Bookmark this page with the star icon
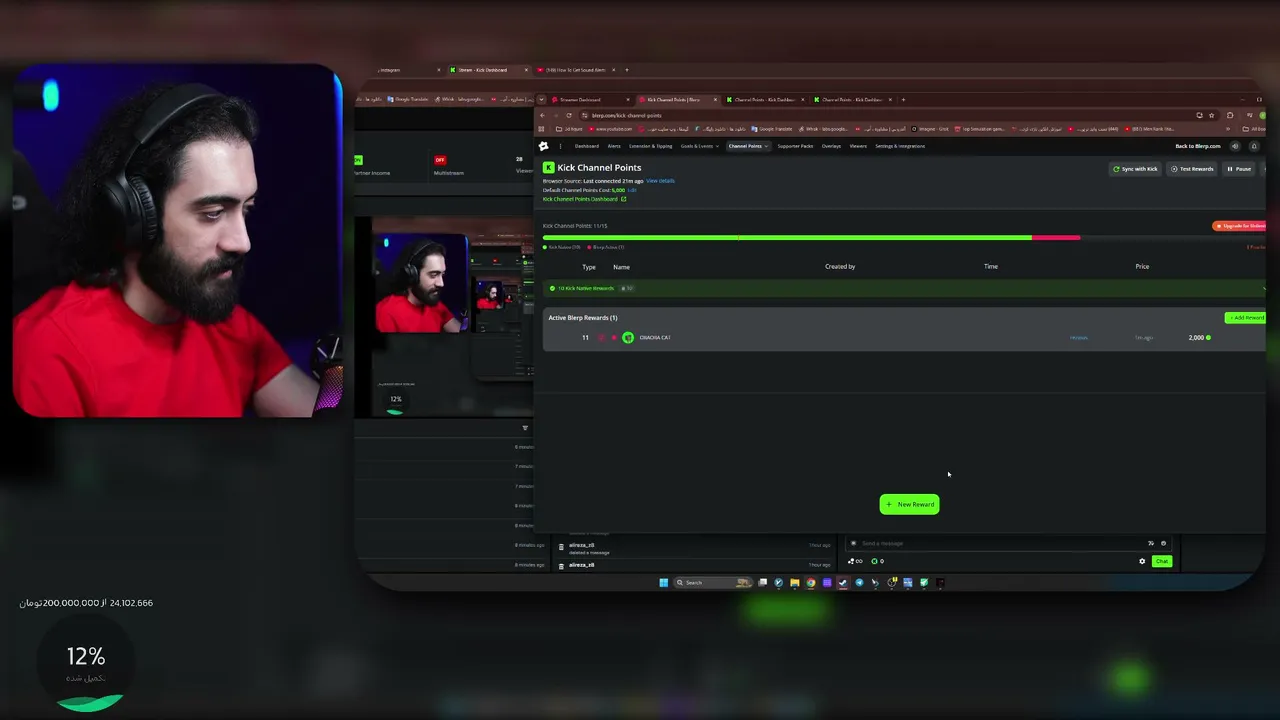 point(1211,115)
